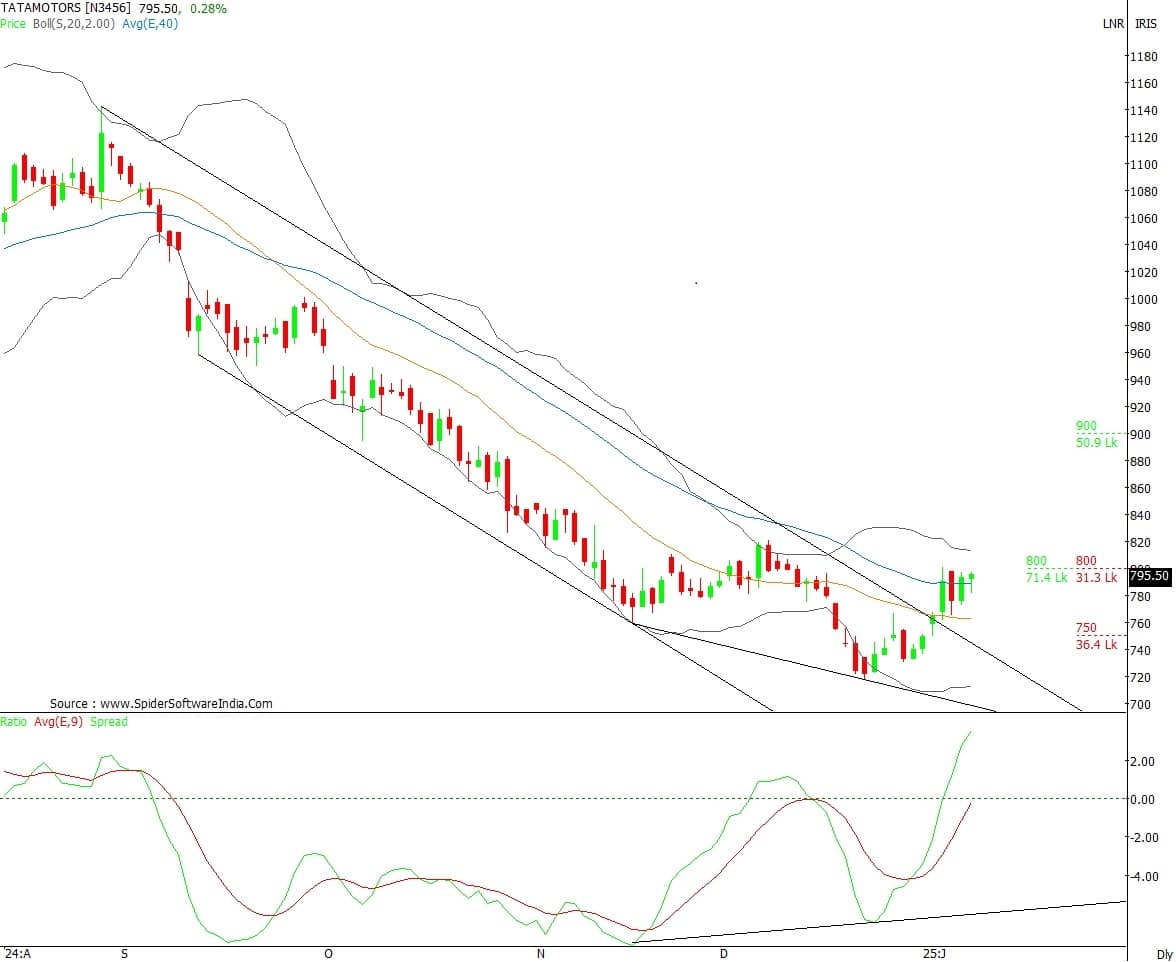
Task: Click the green Spread indicator label
Action: (x=108, y=721)
